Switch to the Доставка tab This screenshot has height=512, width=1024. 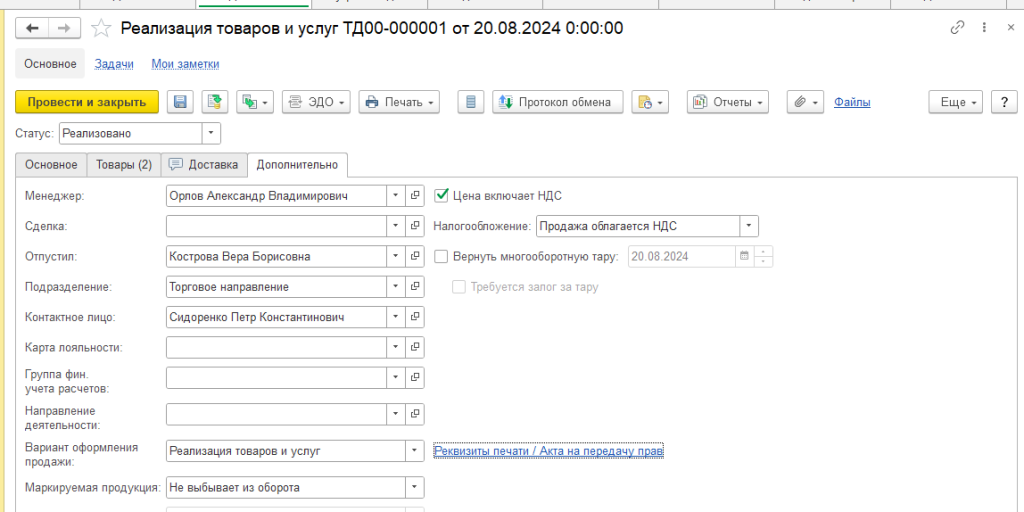(x=204, y=164)
